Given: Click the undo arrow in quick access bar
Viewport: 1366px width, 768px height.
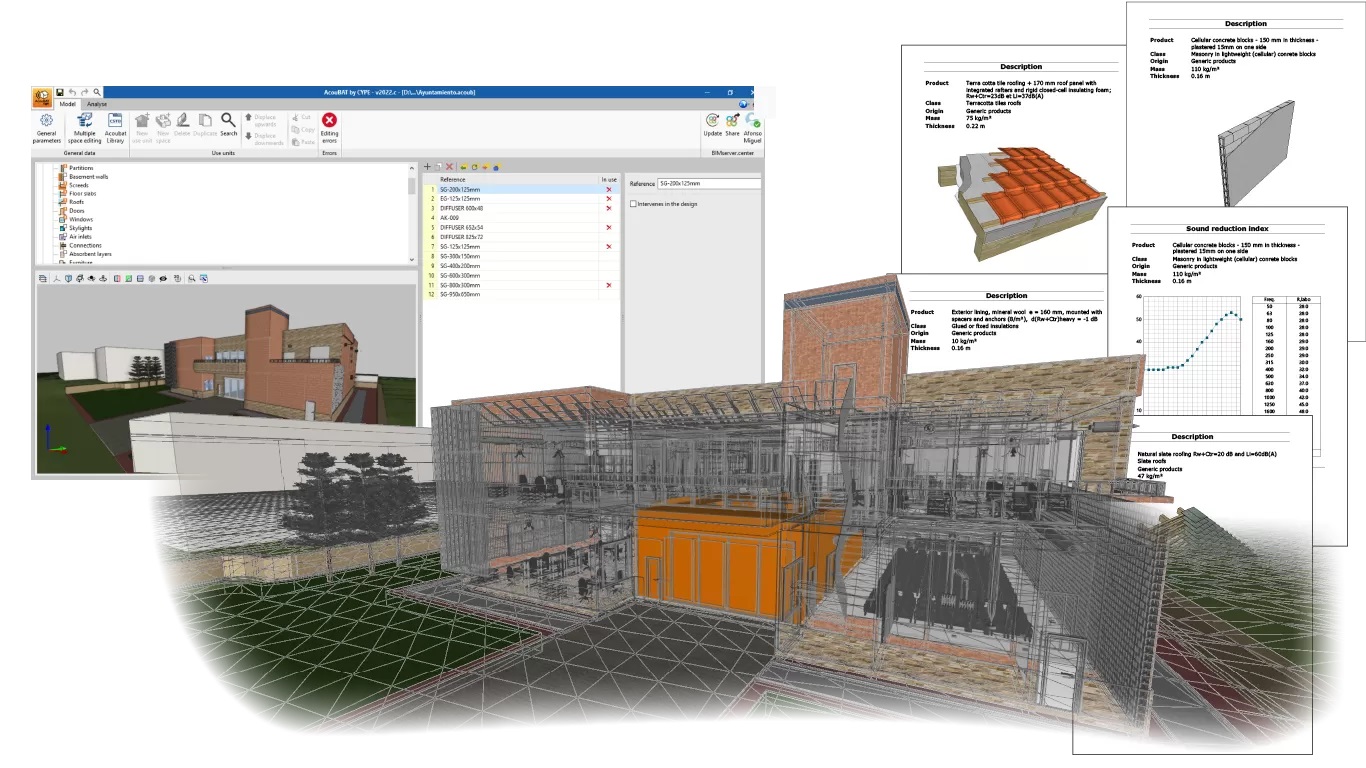Looking at the screenshot, I should [72, 92].
